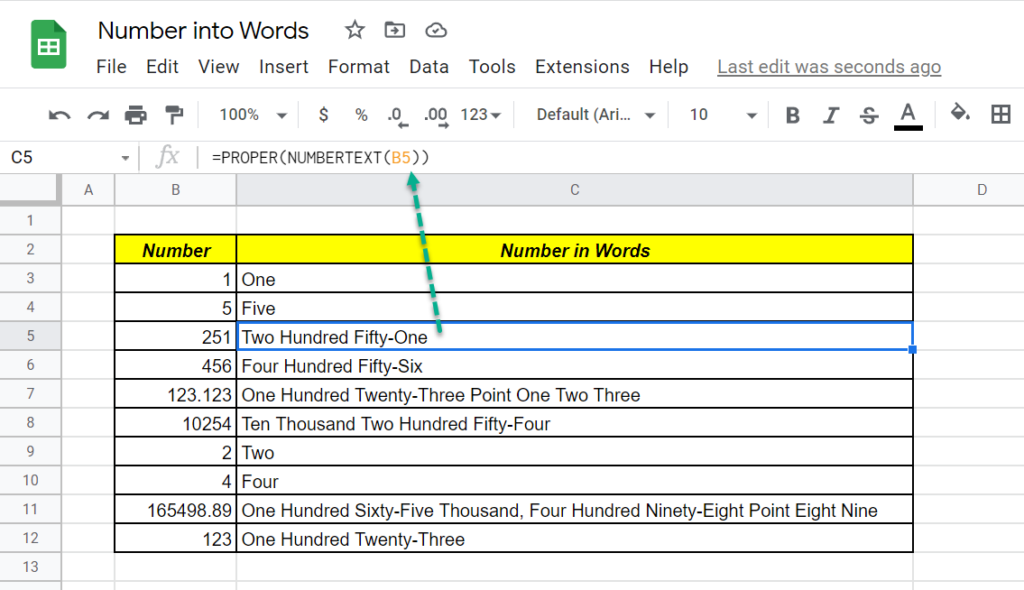Select cell containing 123.123
The image size is (1024, 590).
175,394
